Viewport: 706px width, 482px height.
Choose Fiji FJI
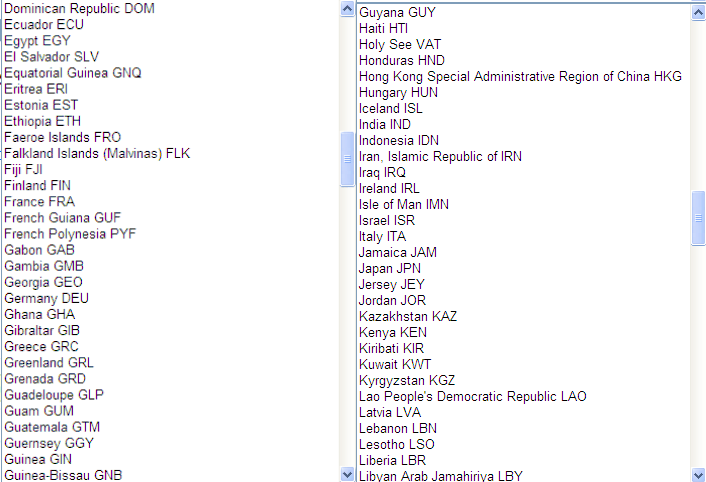[x=23, y=170]
